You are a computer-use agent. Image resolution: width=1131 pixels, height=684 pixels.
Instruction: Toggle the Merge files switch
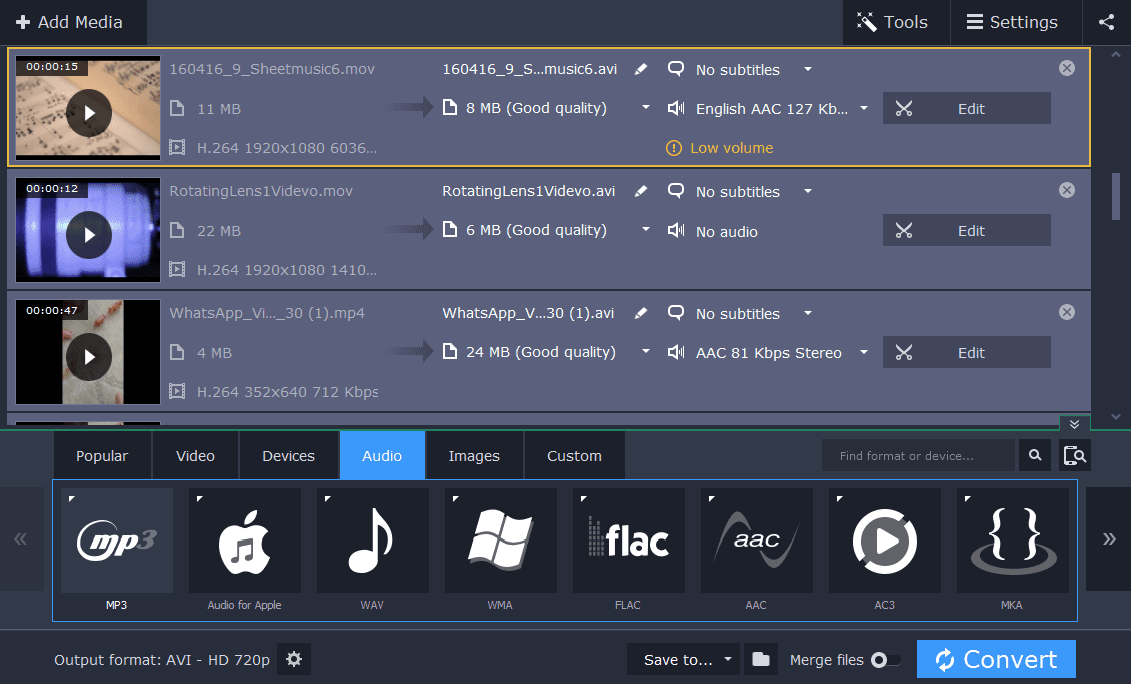tap(884, 660)
